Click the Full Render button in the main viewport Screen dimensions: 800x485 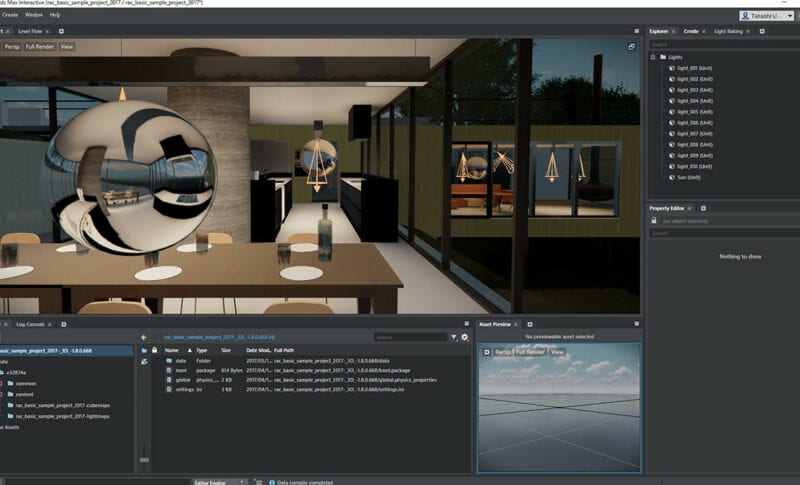[x=40, y=46]
